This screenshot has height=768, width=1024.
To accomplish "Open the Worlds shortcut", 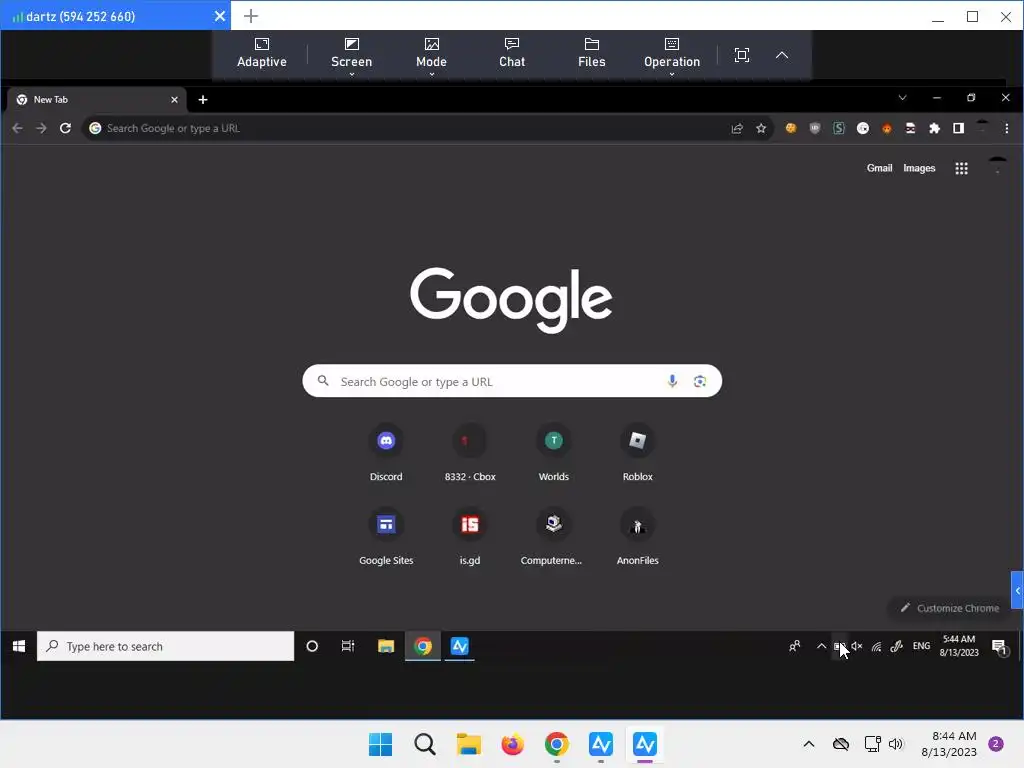I will [x=553, y=452].
